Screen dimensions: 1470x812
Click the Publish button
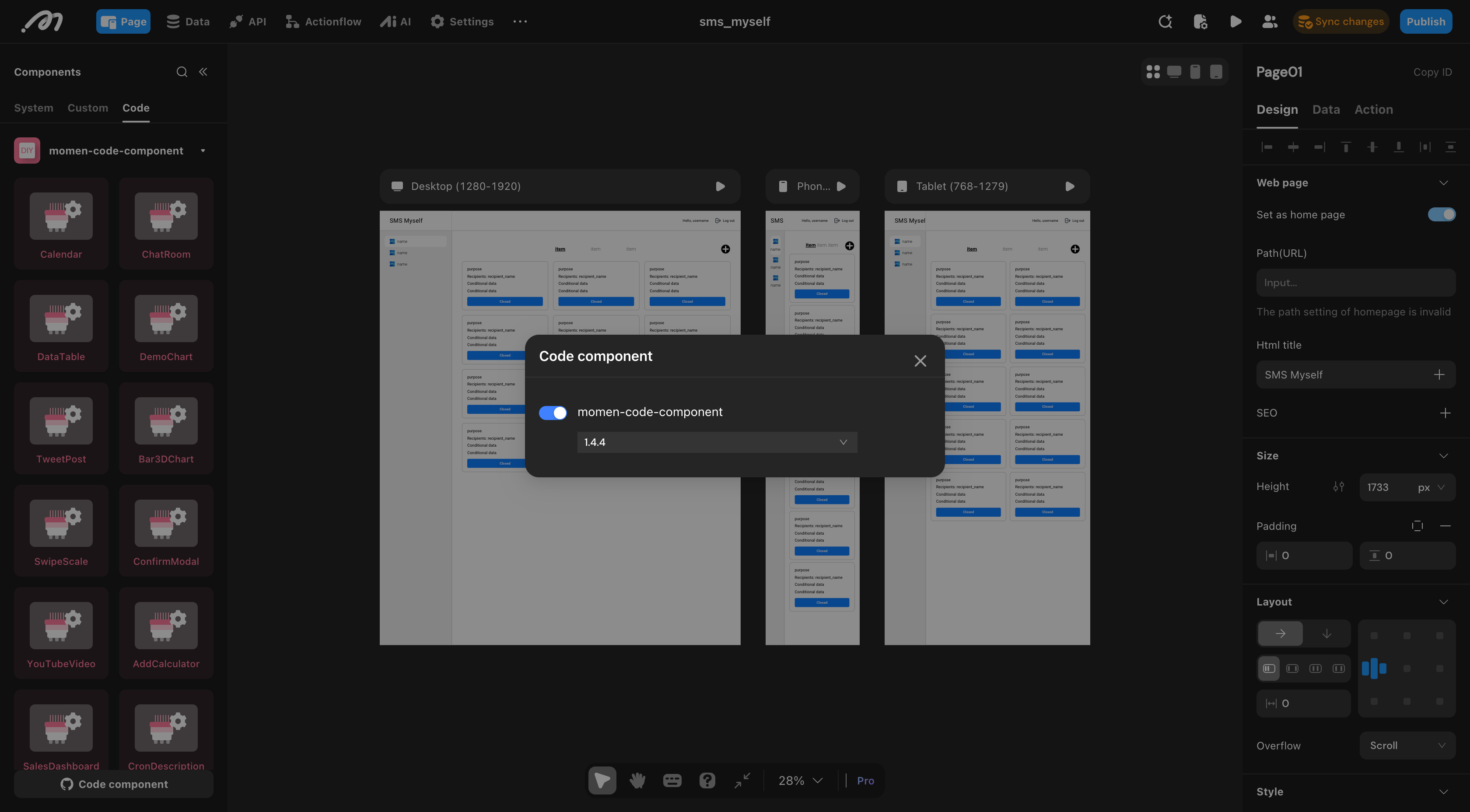point(1425,22)
